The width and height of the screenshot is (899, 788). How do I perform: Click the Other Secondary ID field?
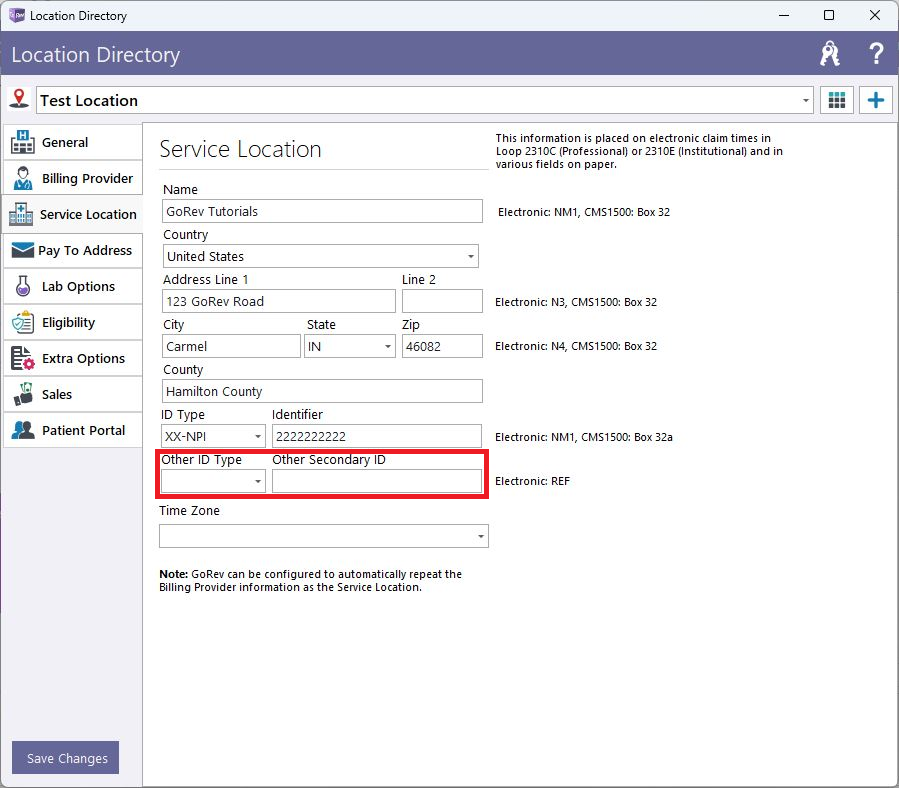[377, 481]
